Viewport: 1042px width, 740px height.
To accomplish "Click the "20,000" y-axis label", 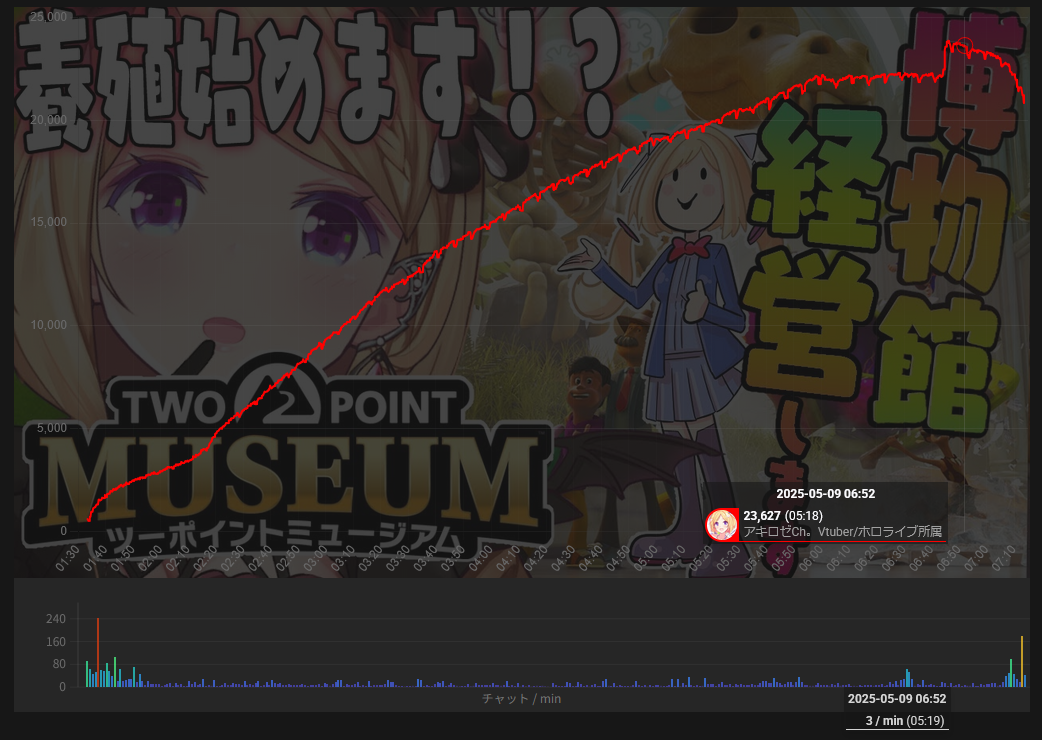I will (x=49, y=120).
